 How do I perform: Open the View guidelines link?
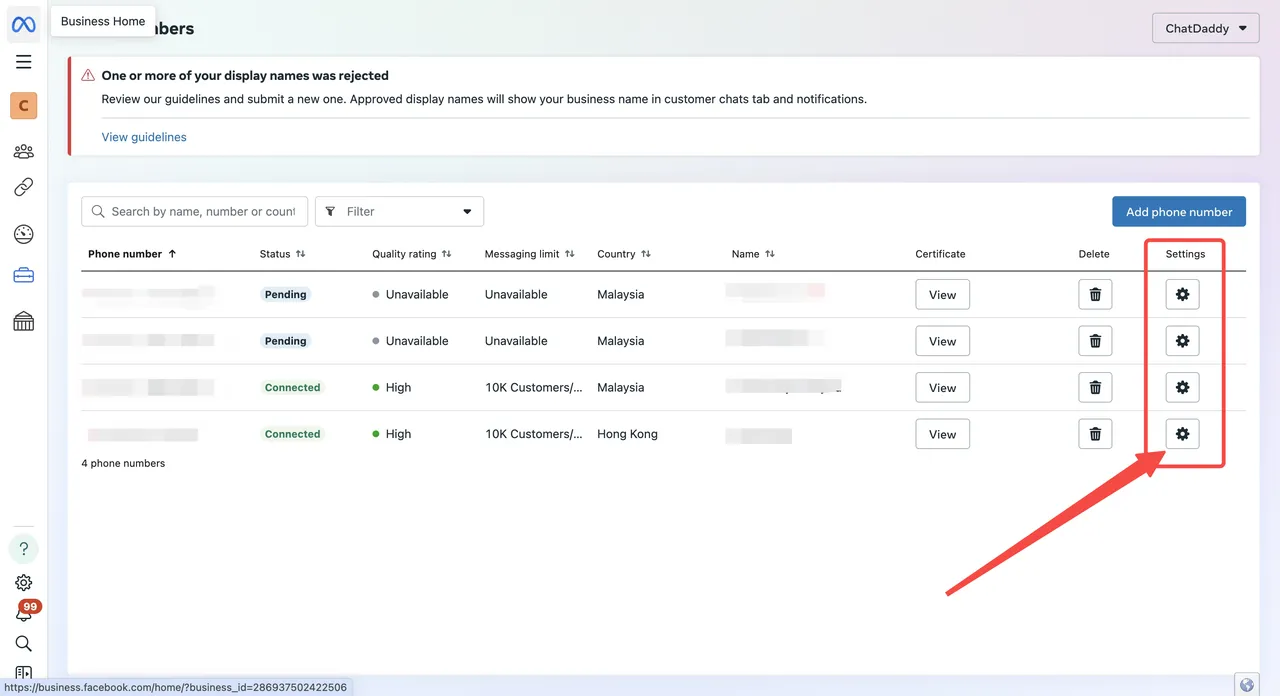tap(144, 137)
